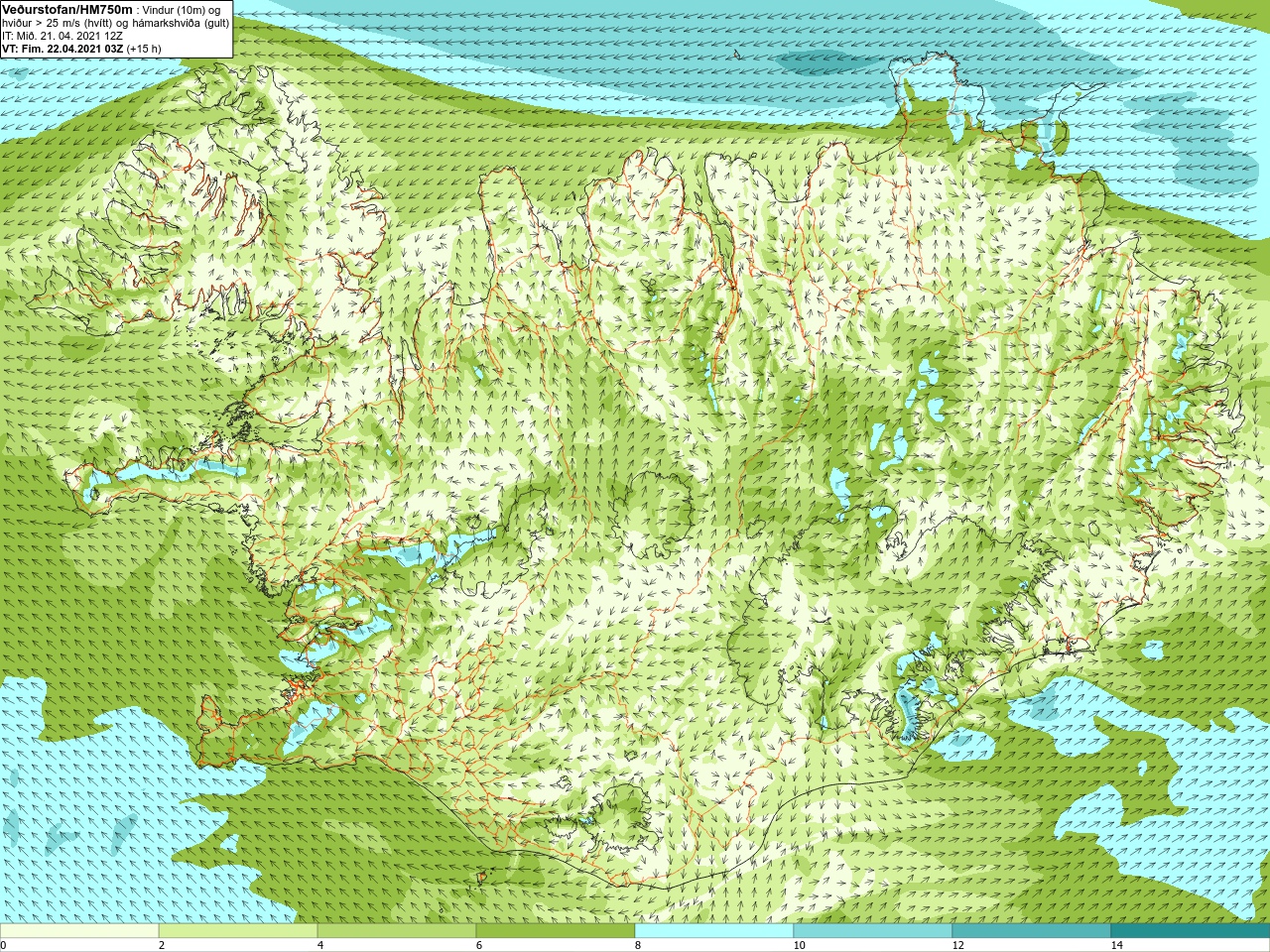Click the scale label '14'

coord(1116,945)
